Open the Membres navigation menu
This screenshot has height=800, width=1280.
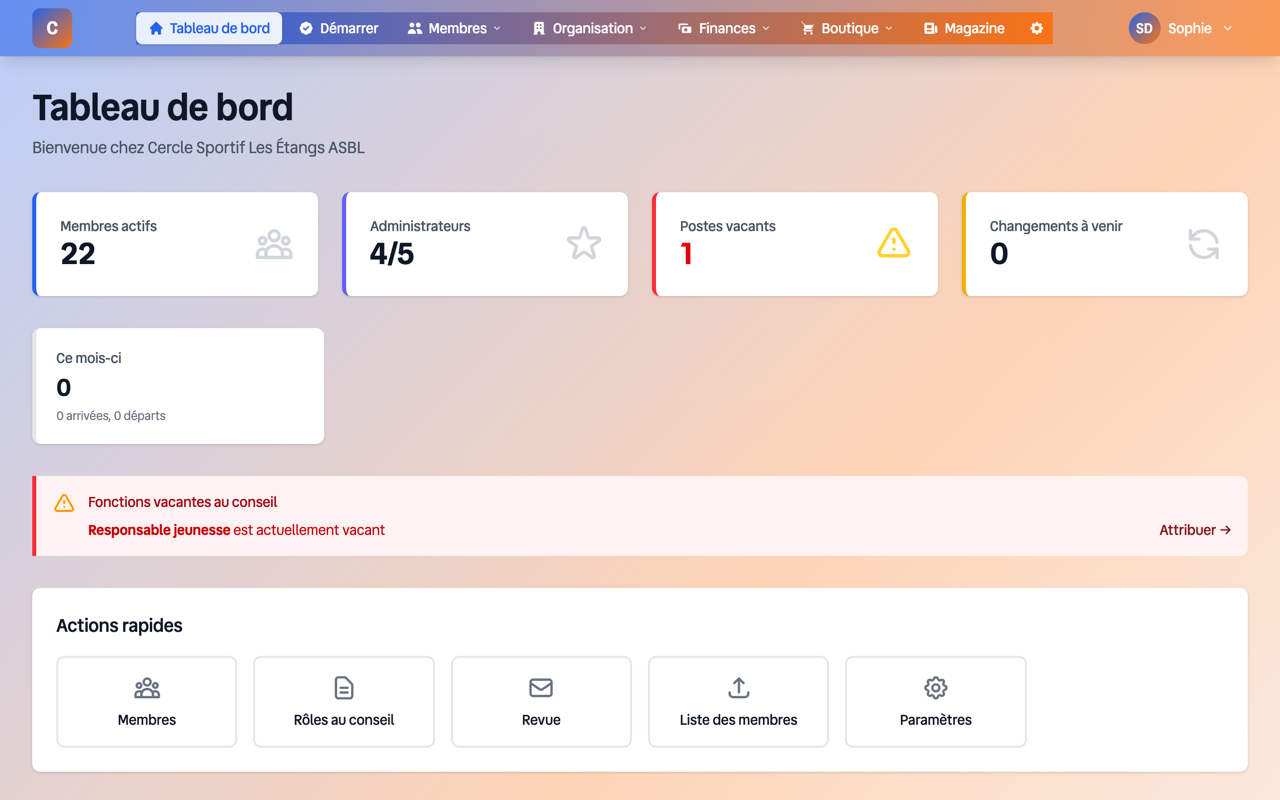[455, 28]
